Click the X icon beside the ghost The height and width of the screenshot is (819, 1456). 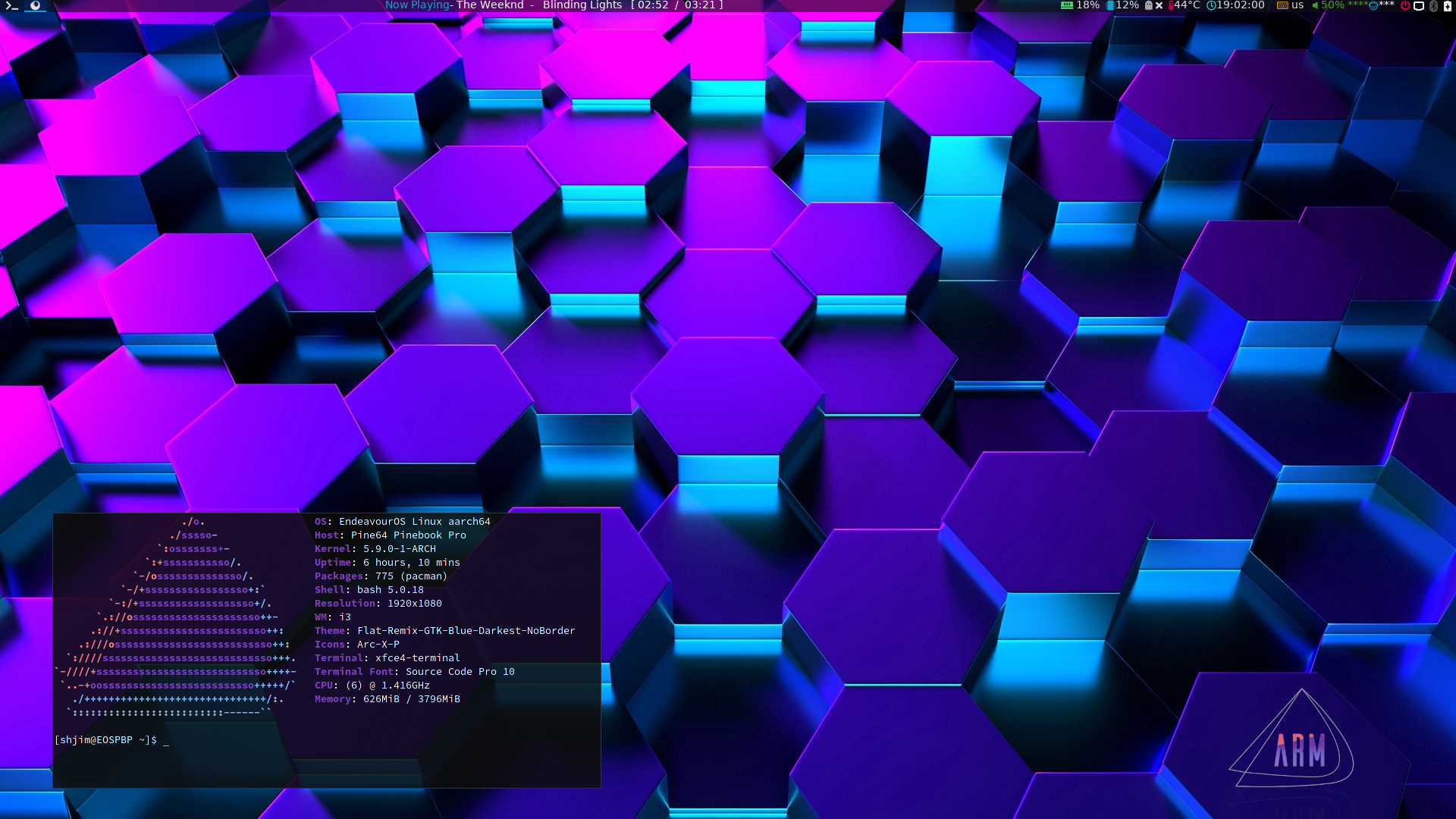coord(1159,5)
